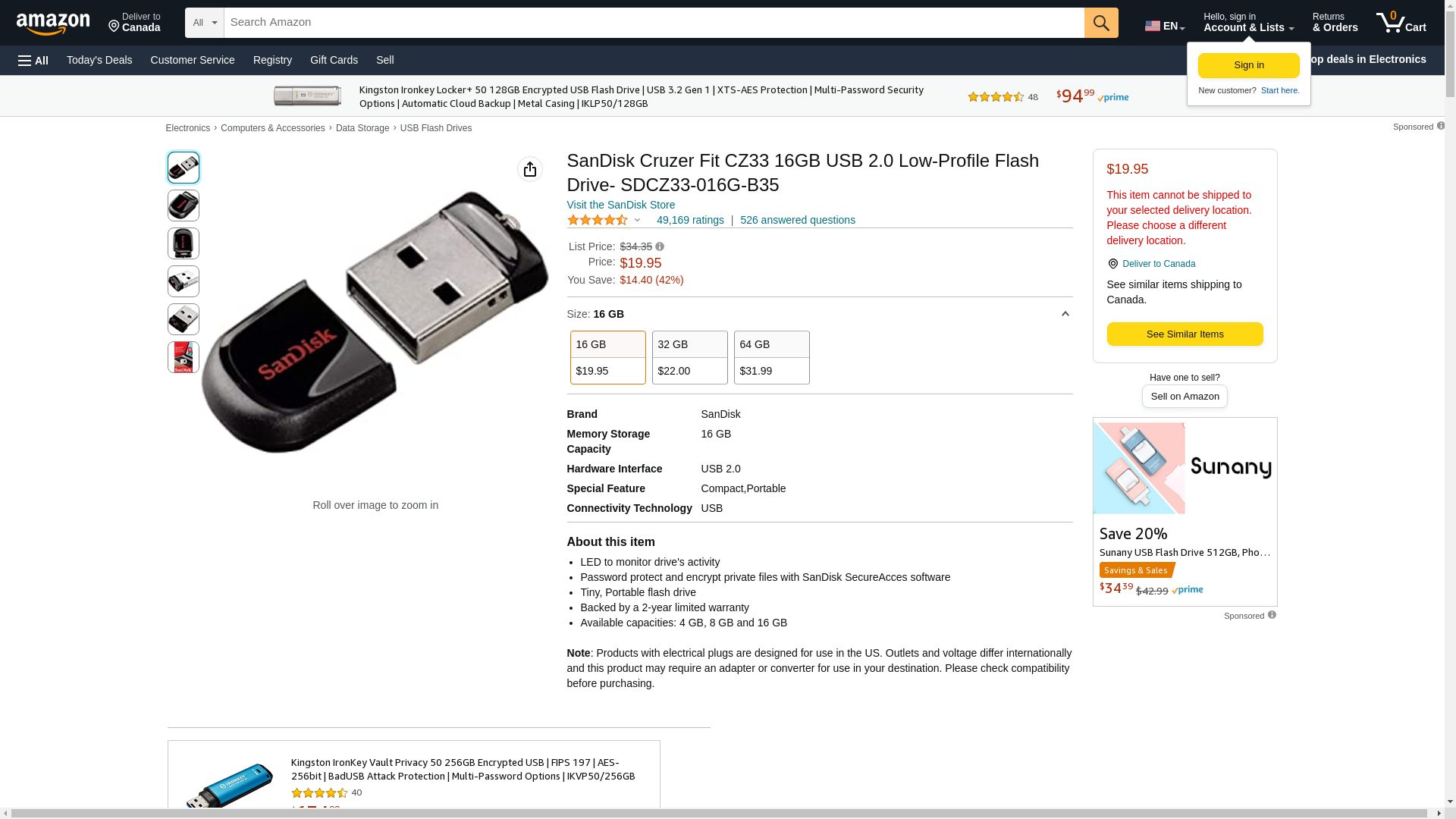The width and height of the screenshot is (1456, 819).
Task: Open Today's Deals nav item
Action: point(99,60)
